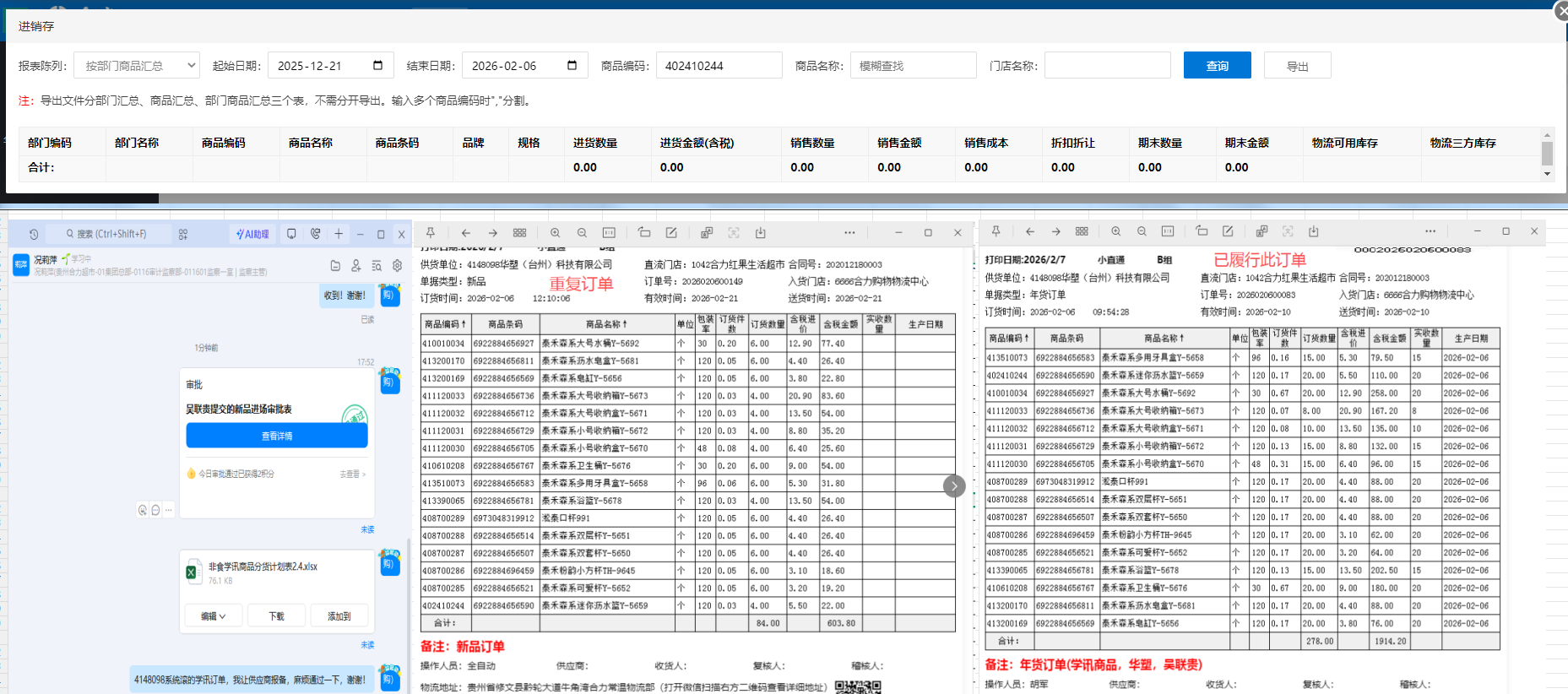
Task: Open the 结束日期 calendar picker
Action: (572, 66)
